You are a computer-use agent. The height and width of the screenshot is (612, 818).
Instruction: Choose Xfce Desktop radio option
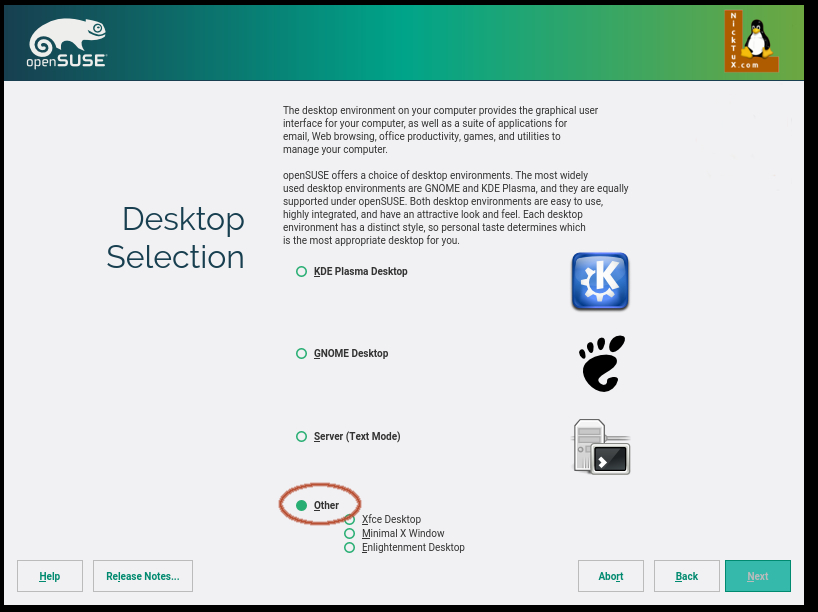(350, 520)
